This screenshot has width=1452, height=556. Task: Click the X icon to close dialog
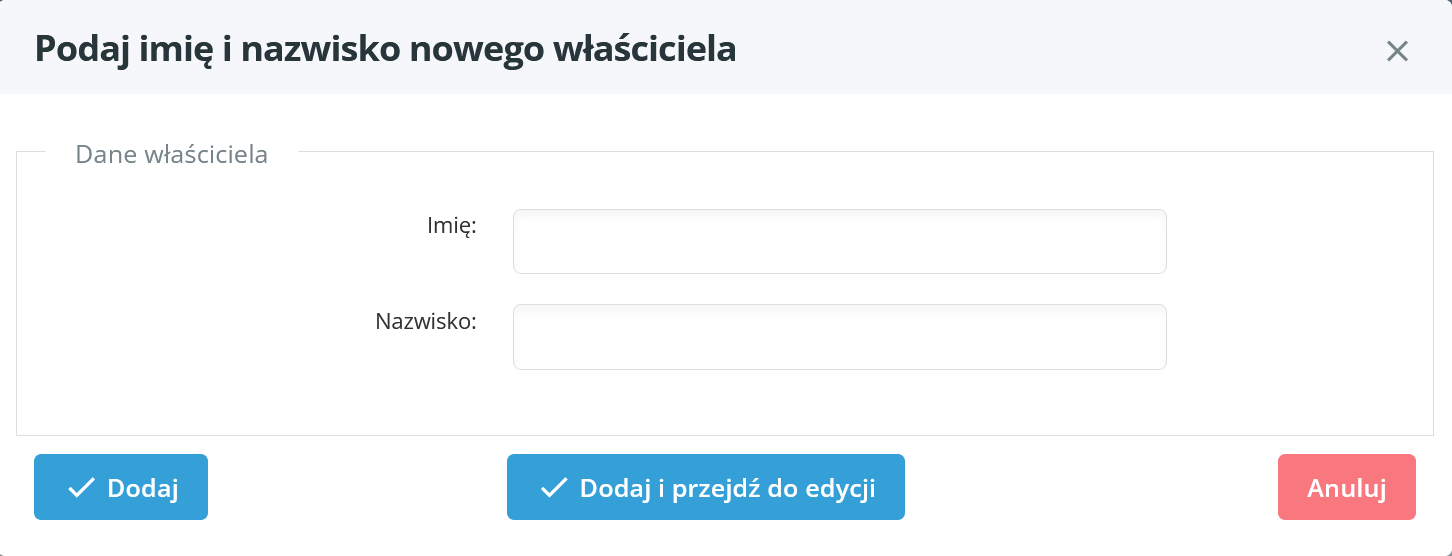[1397, 51]
